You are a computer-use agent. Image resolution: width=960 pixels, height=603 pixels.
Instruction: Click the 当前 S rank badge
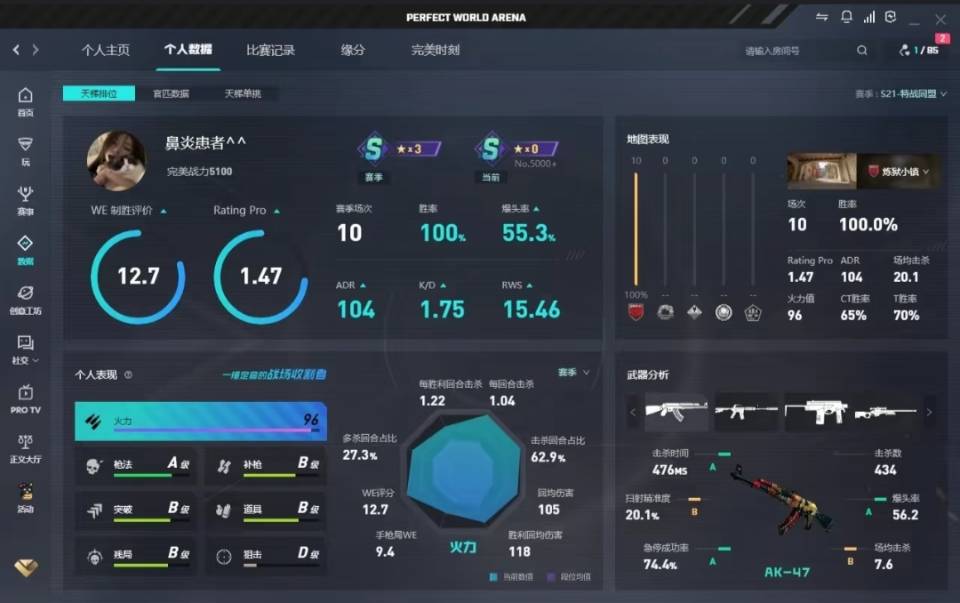(490, 149)
